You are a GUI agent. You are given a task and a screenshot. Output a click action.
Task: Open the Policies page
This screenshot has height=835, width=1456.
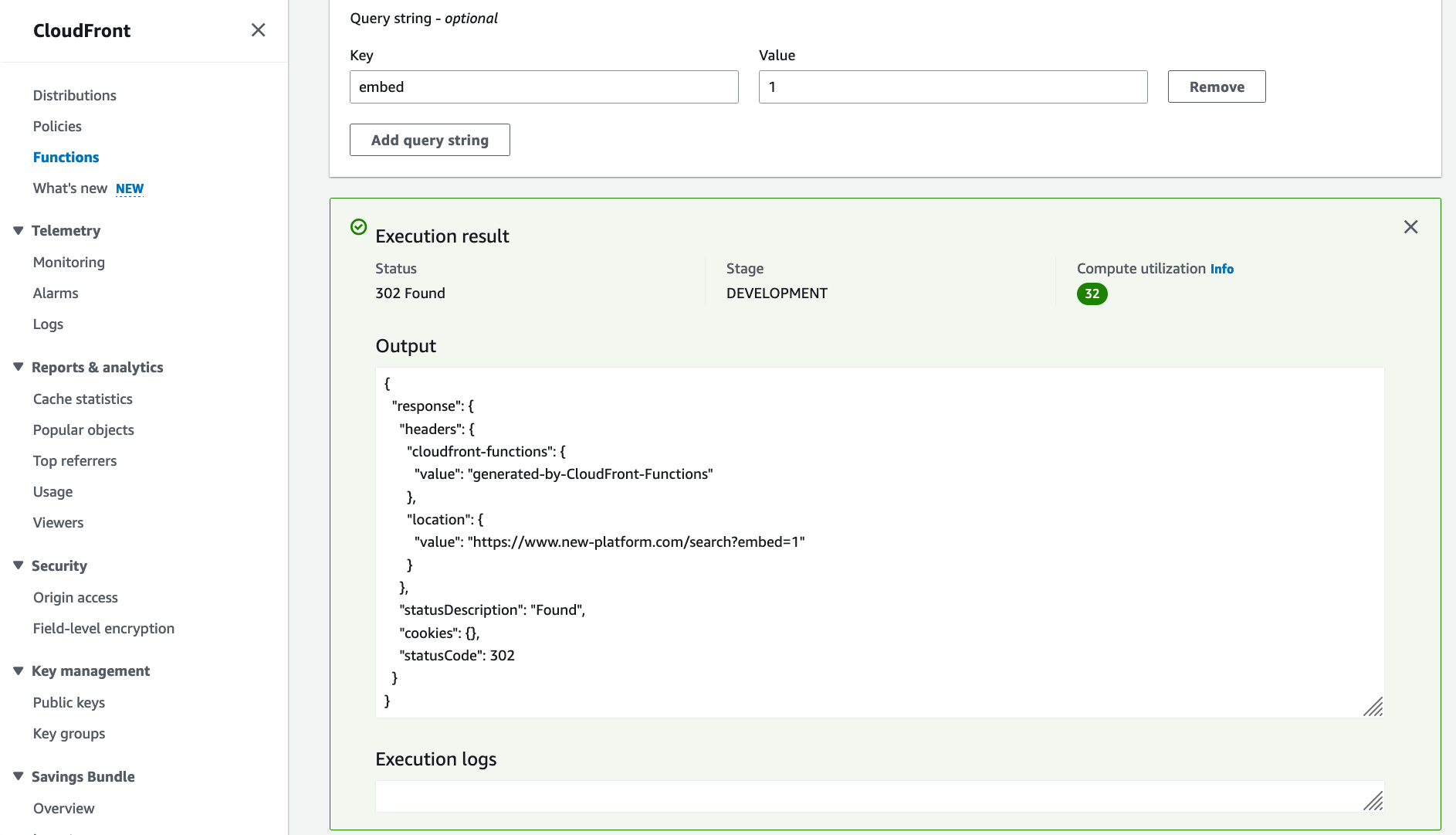(x=57, y=126)
